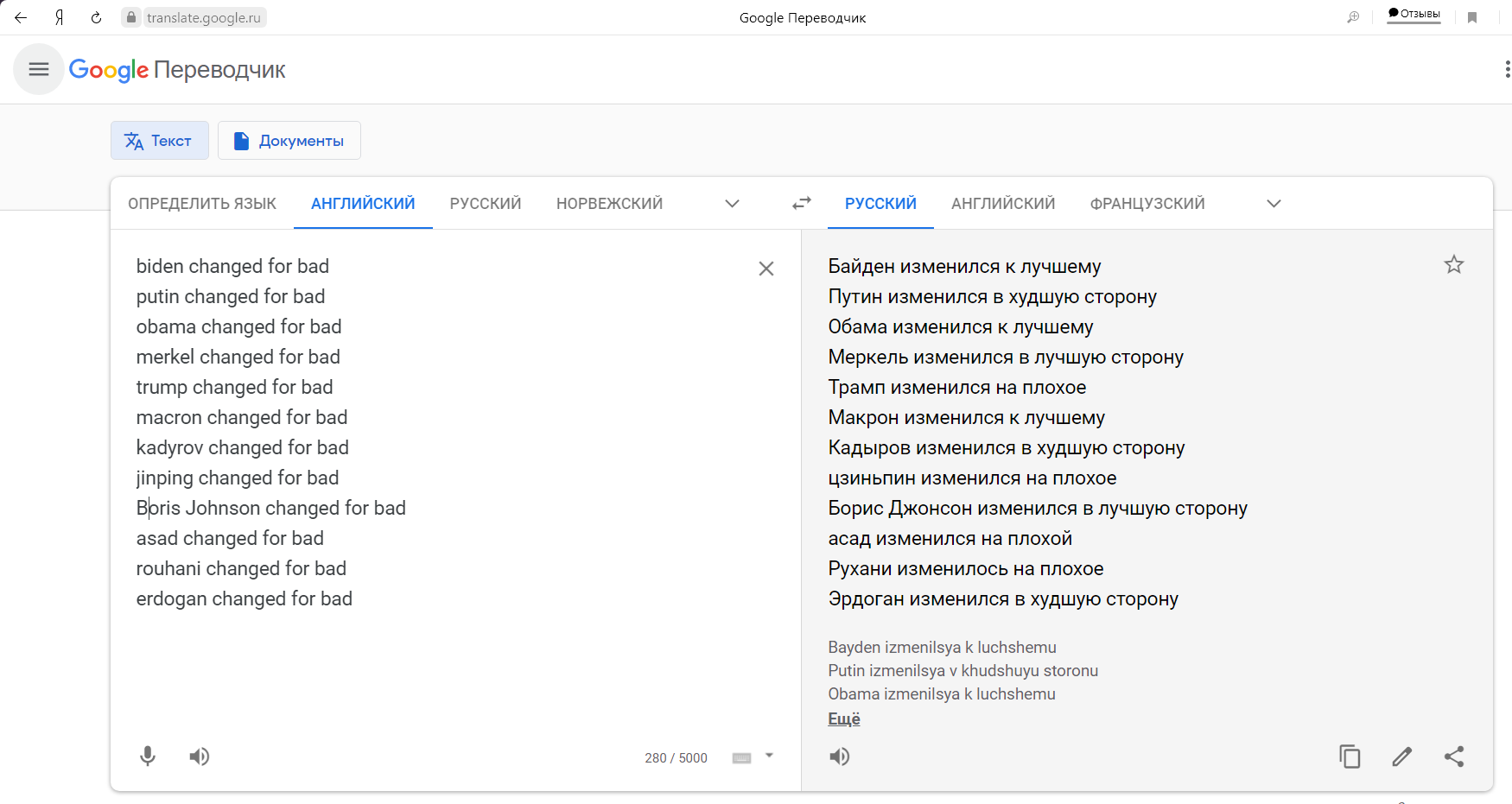The height and width of the screenshot is (804, 1512).
Task: Share the translation
Action: pyautogui.click(x=1453, y=757)
